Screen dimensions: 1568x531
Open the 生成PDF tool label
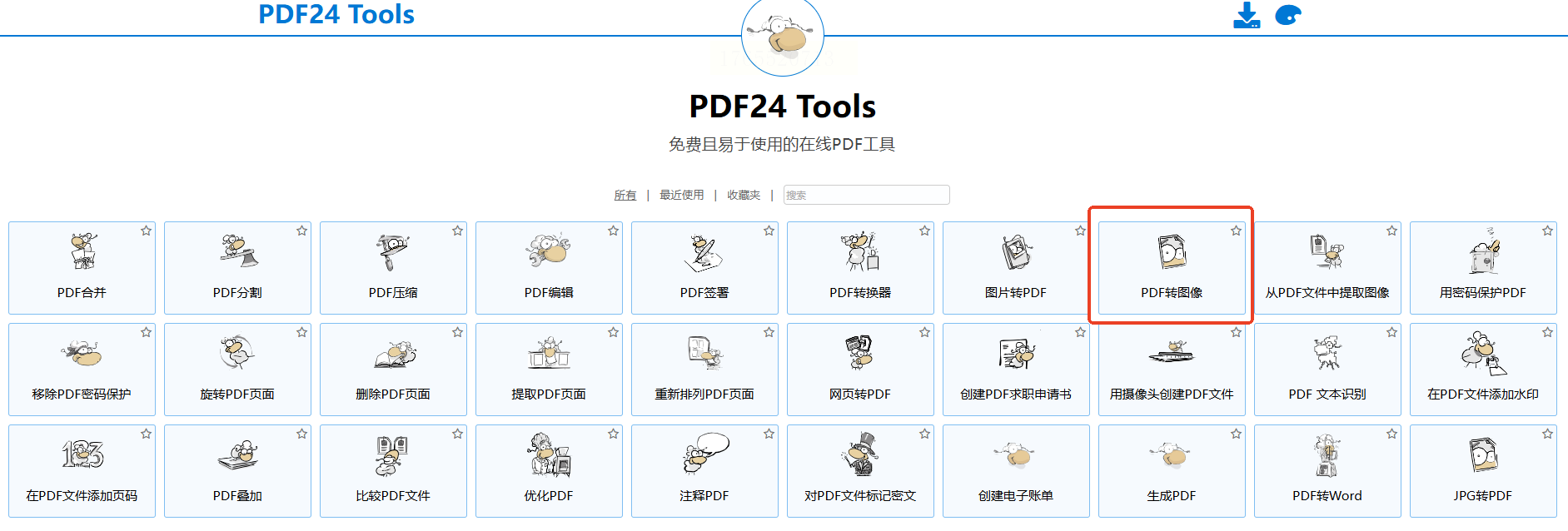1172,496
